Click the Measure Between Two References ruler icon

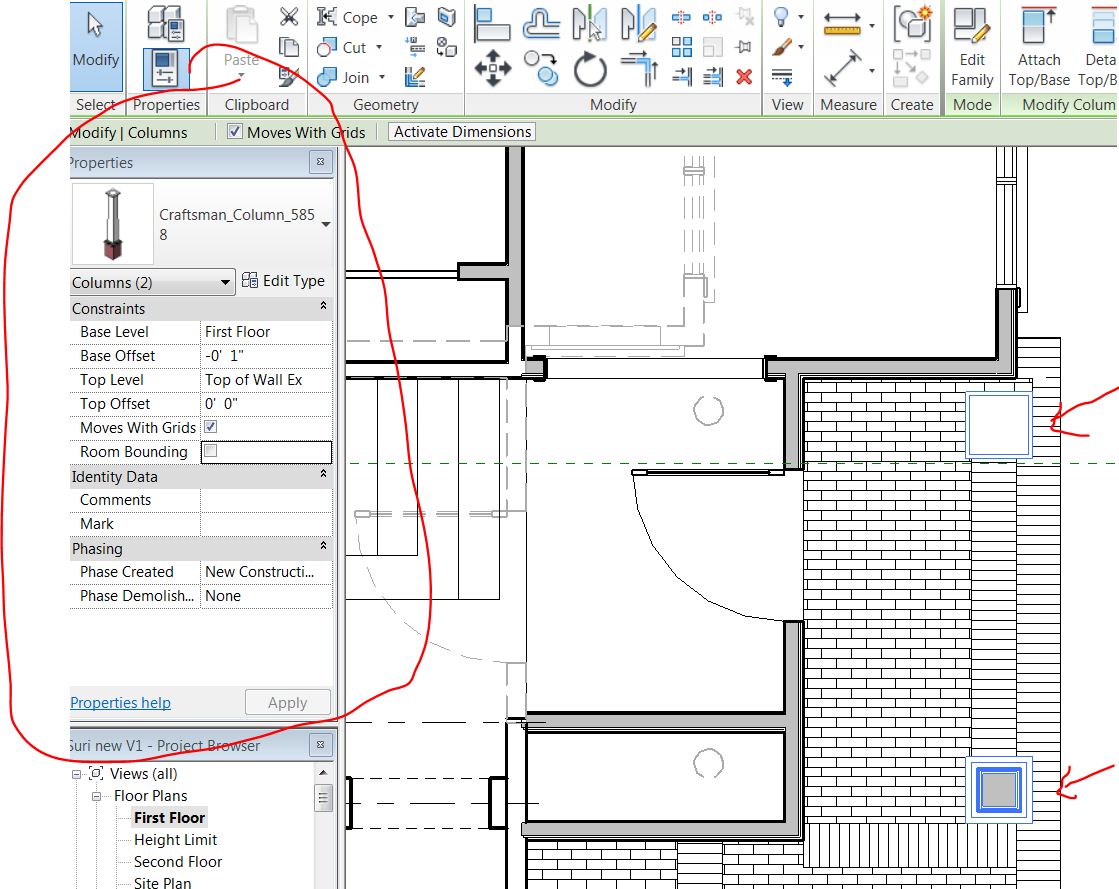(x=843, y=24)
